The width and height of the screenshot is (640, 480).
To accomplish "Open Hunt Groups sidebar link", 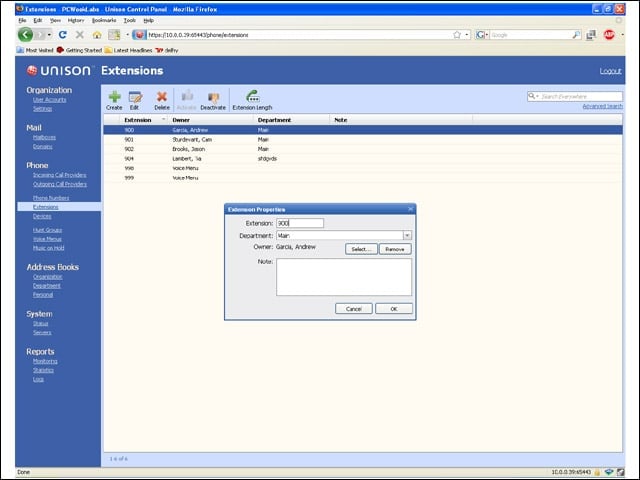I will 47,230.
